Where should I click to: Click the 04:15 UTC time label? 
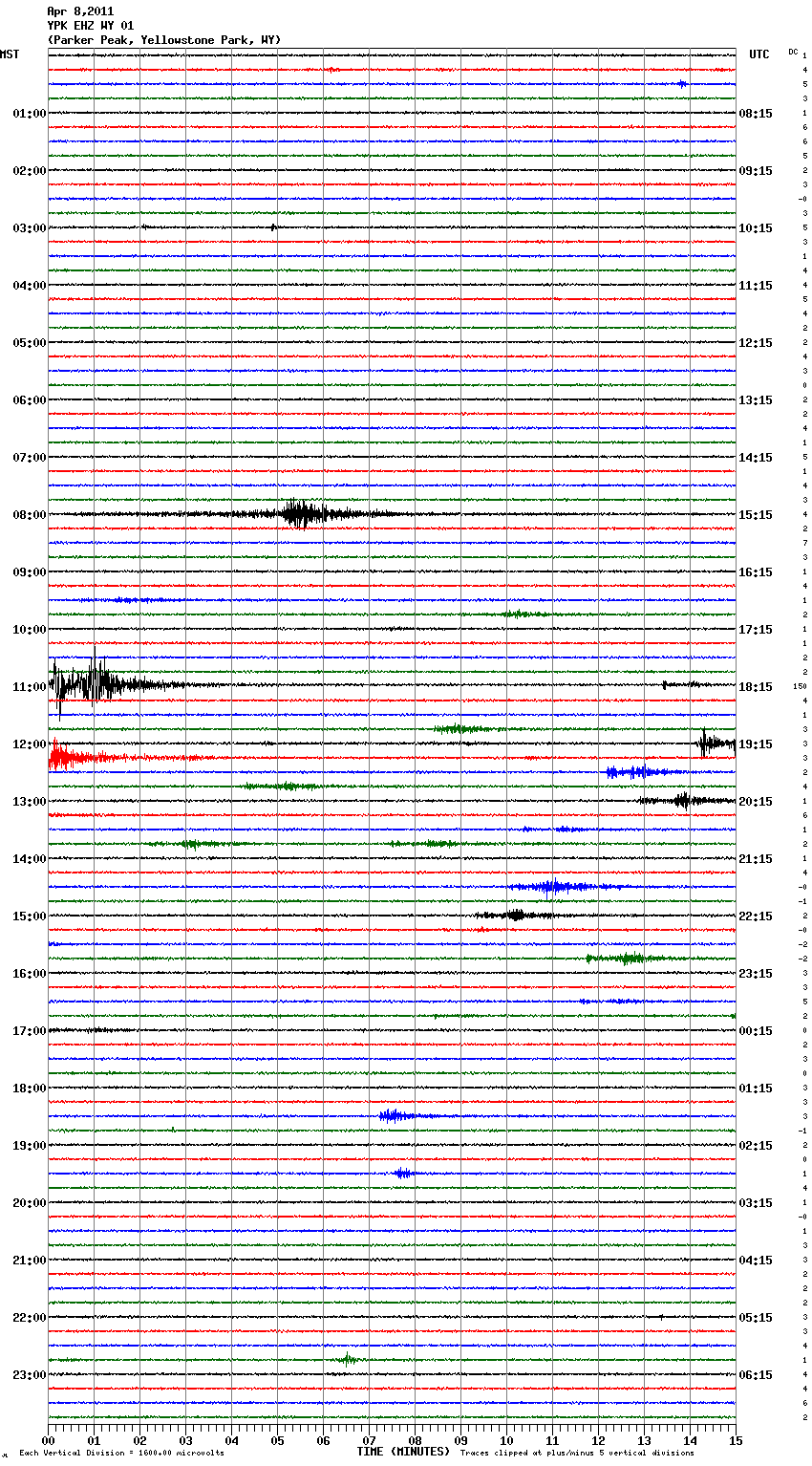[756, 1261]
